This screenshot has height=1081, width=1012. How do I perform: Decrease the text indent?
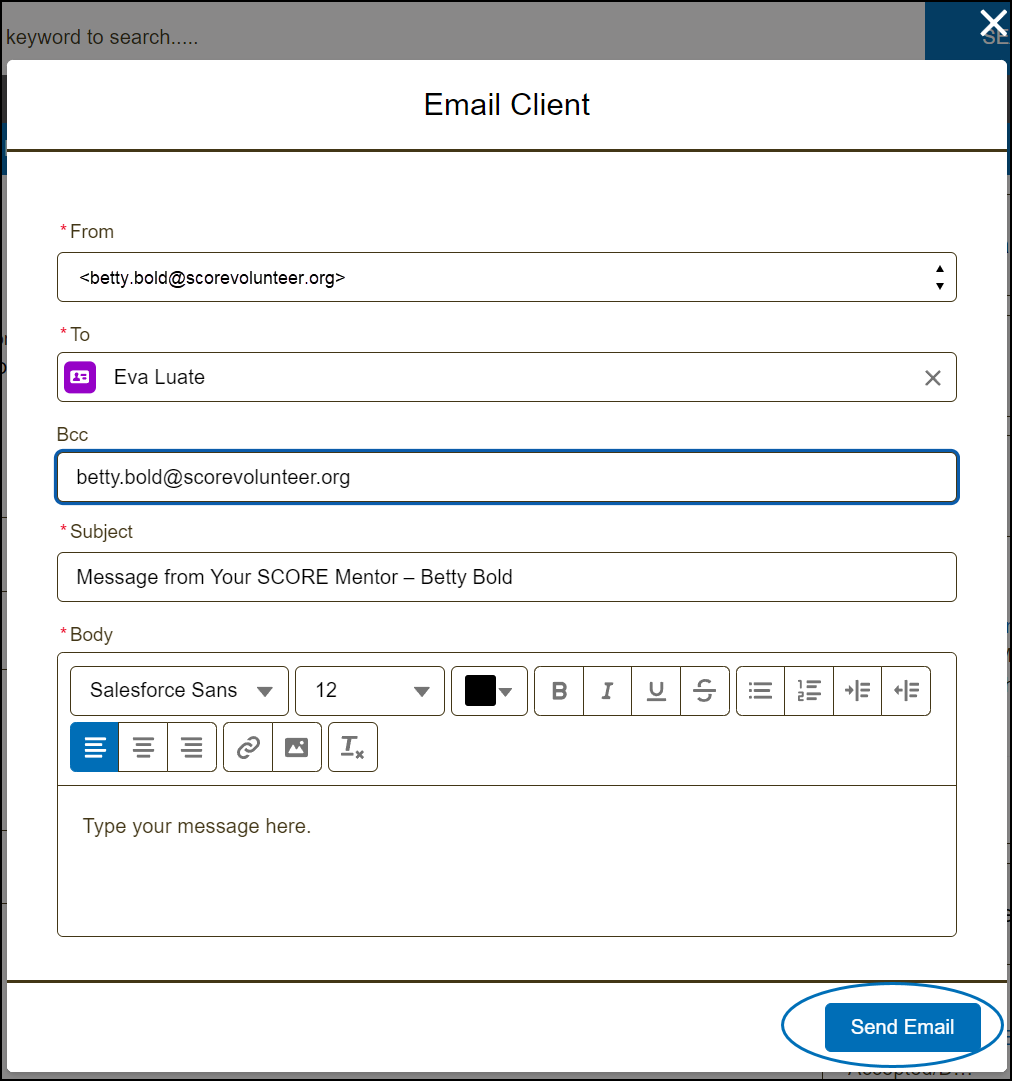pyautogui.click(x=906, y=691)
